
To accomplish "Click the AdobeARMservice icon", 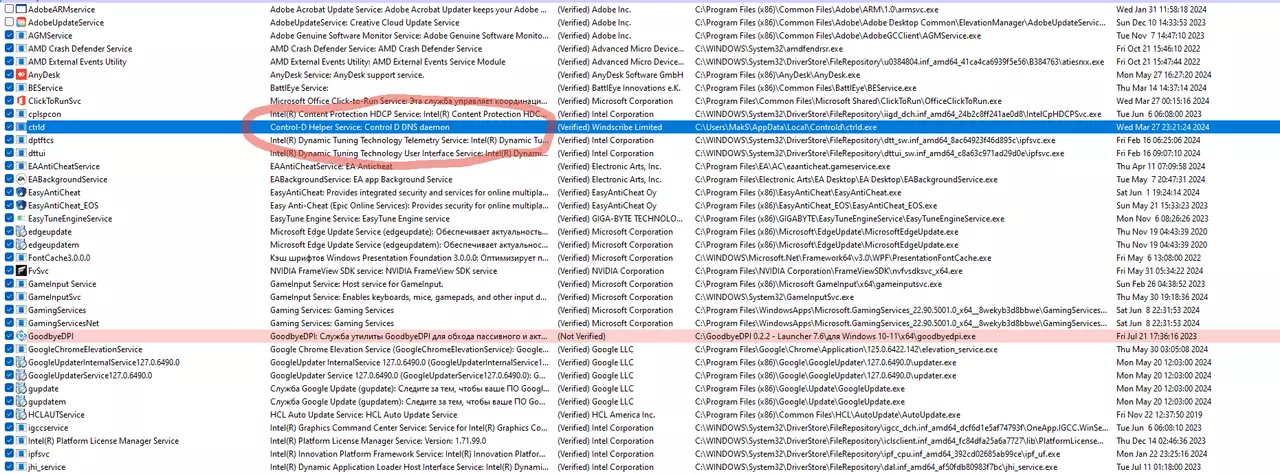I will tap(21, 9).
